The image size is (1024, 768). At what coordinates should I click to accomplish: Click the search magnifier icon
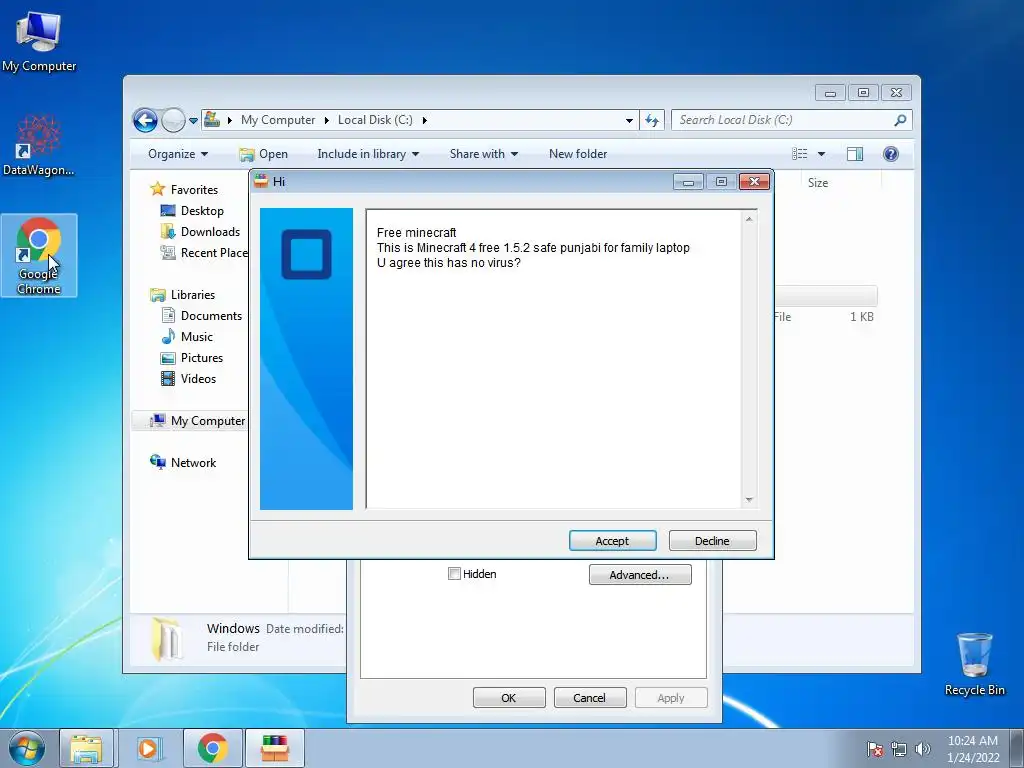point(900,120)
